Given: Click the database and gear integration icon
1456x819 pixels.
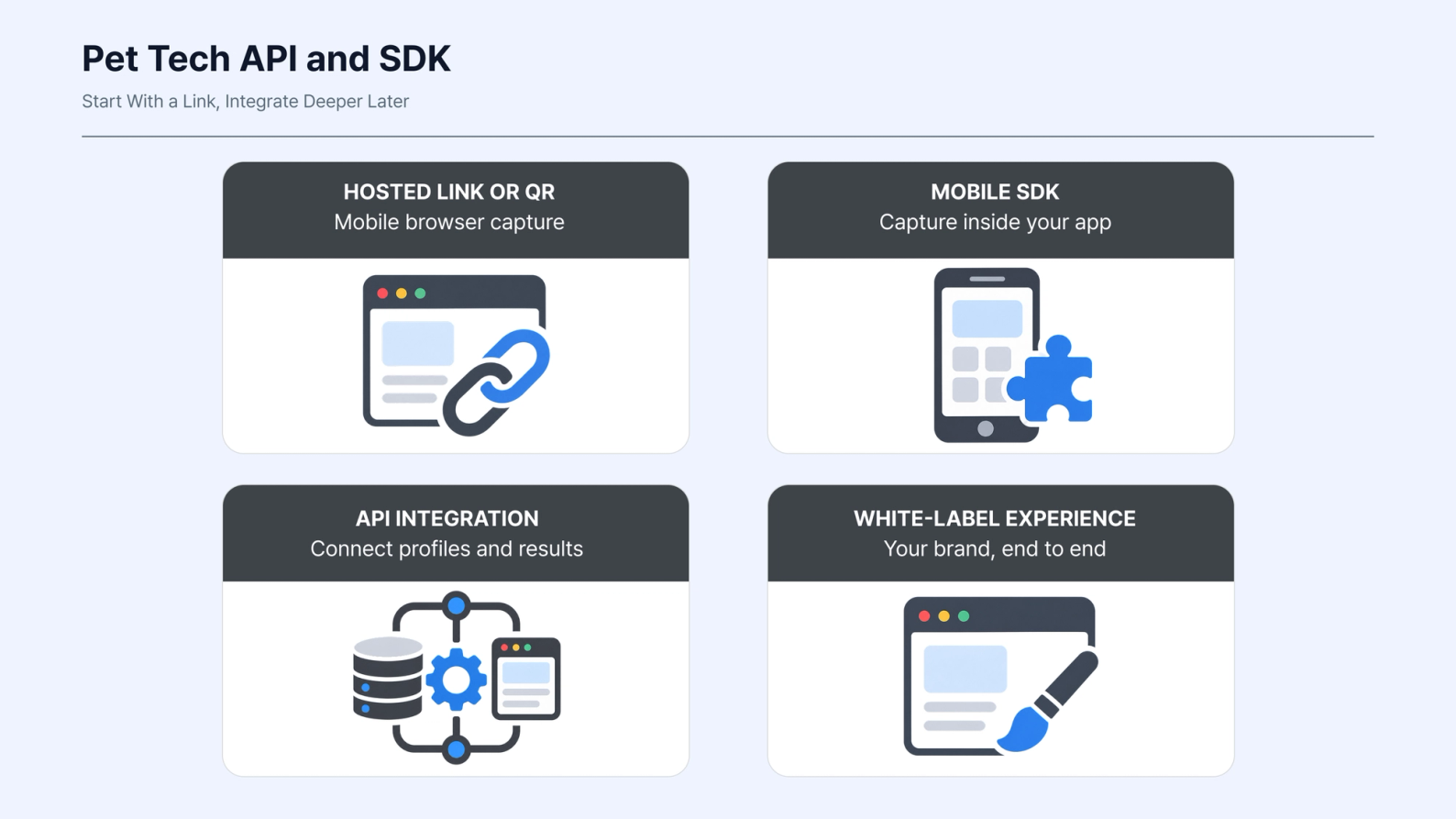Looking at the screenshot, I should [x=456, y=678].
